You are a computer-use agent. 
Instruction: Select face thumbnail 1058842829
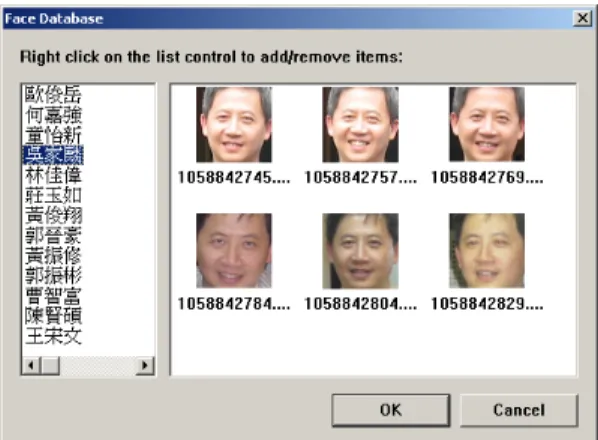coord(487,251)
